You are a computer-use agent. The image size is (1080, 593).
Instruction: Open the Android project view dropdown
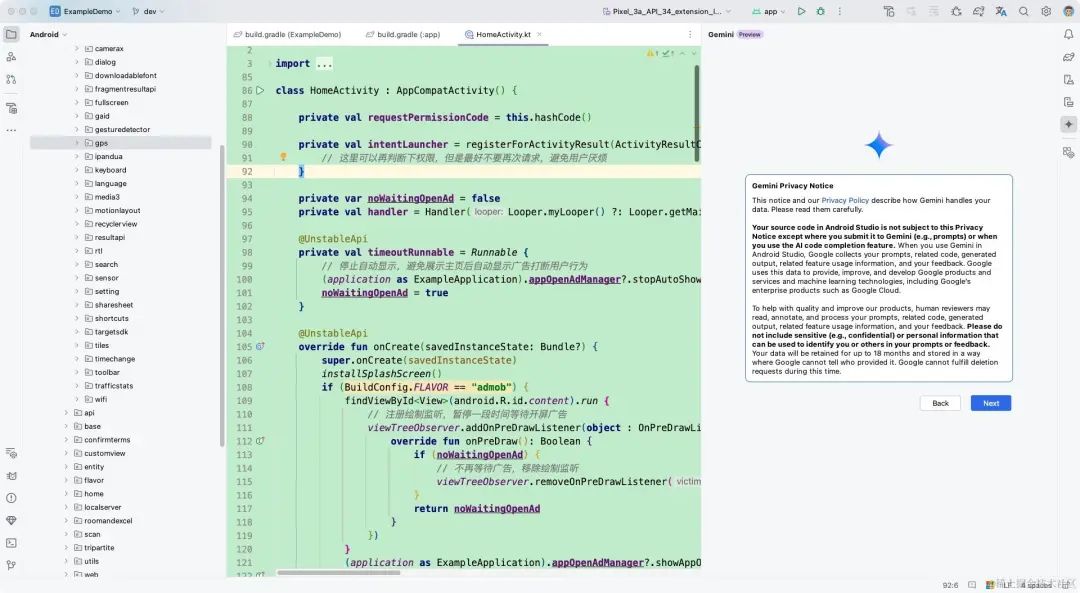click(x=48, y=34)
